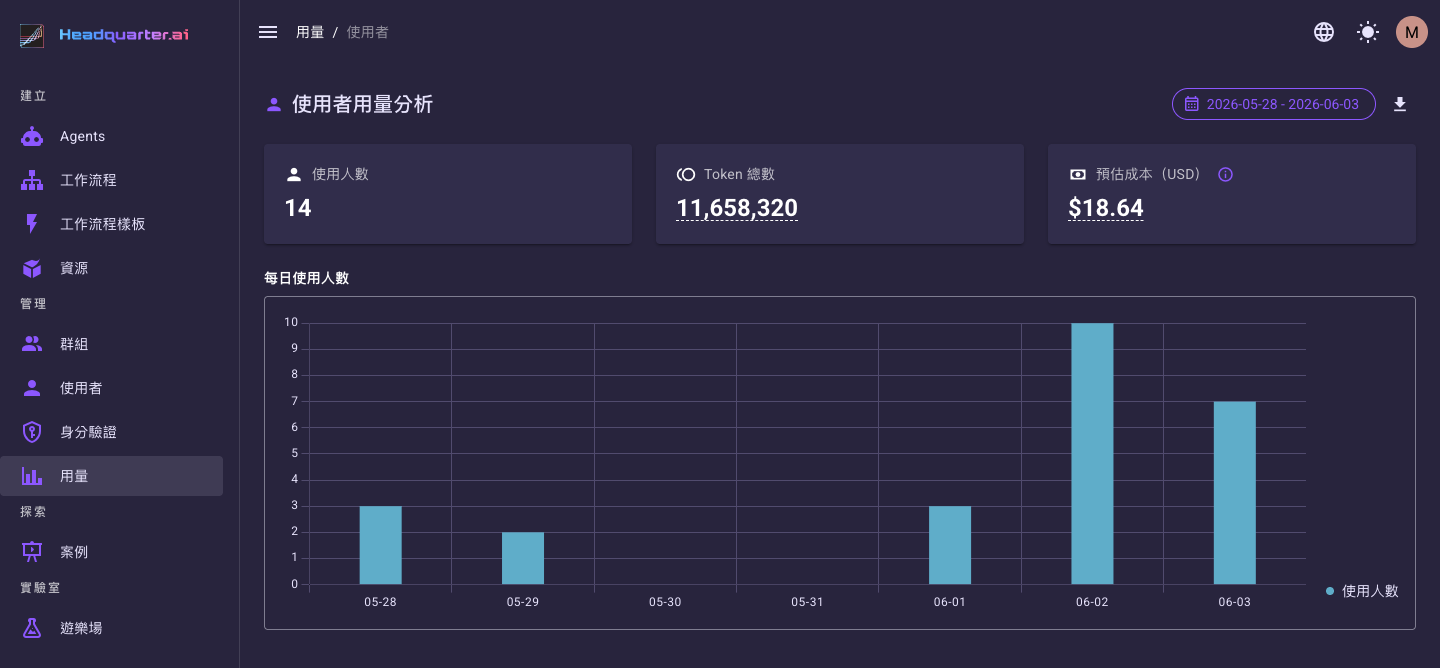Open the 資源 cube icon
Viewport: 1440px width, 668px height.
(x=32, y=268)
